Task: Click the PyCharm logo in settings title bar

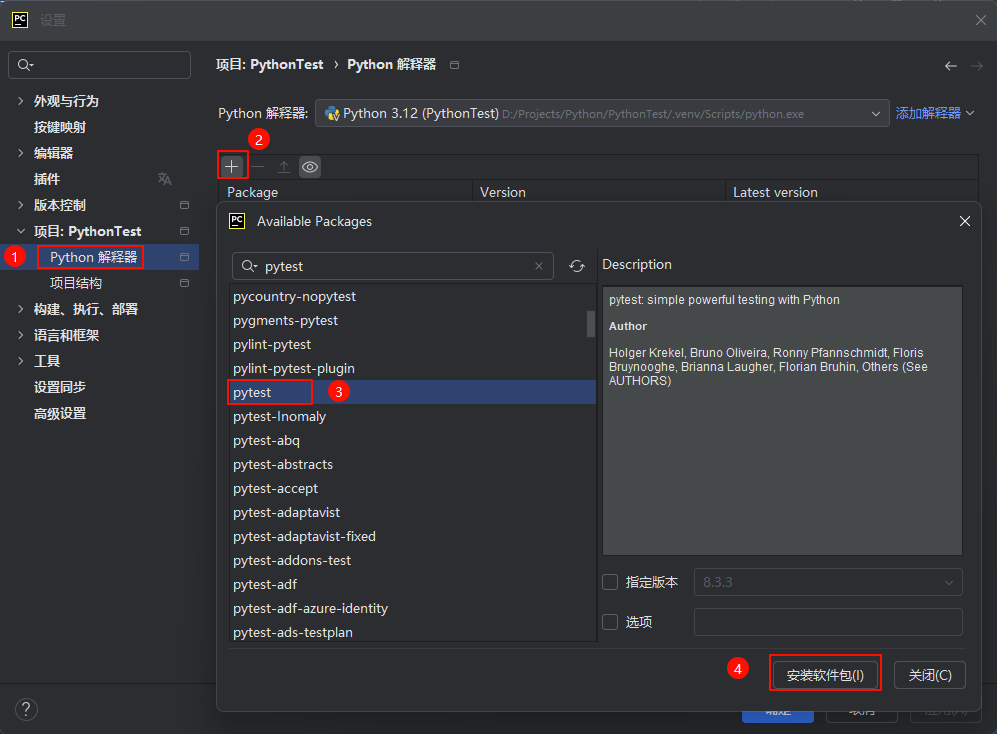Action: 20,20
